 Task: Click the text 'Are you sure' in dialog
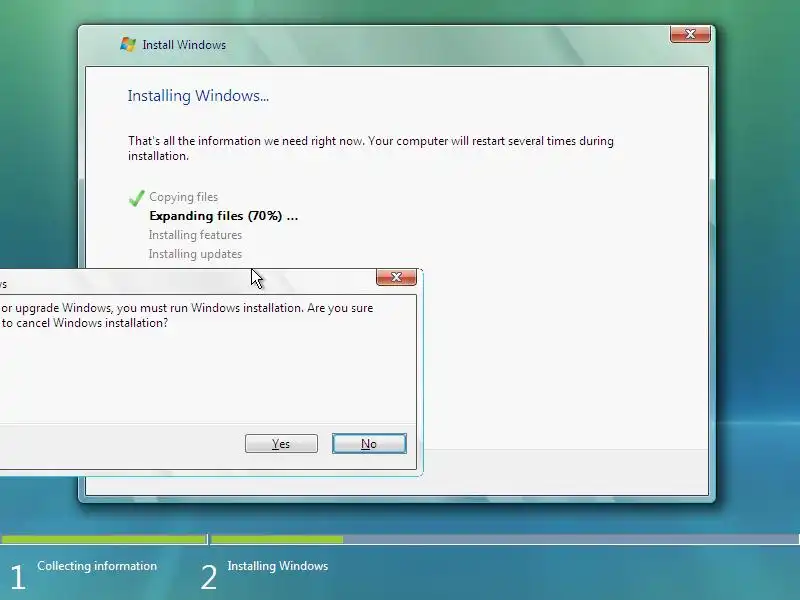340,308
